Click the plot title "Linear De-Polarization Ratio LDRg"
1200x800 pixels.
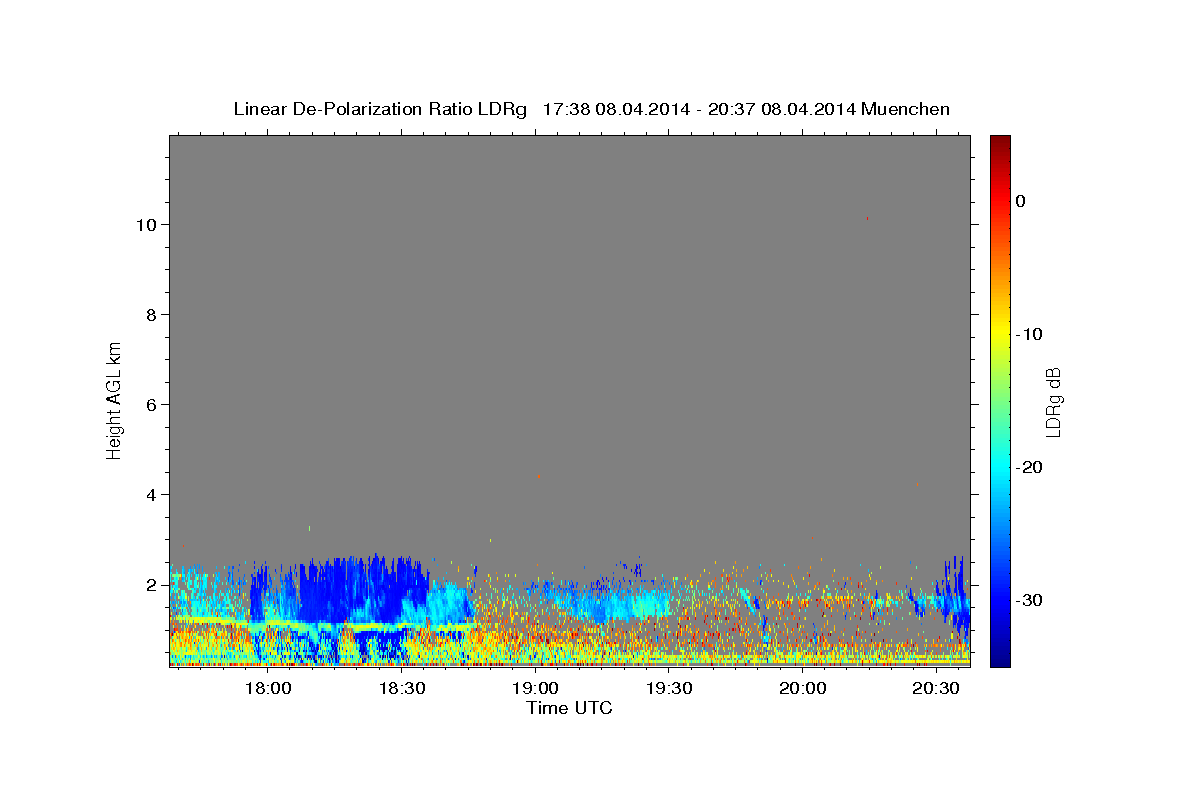(x=380, y=109)
